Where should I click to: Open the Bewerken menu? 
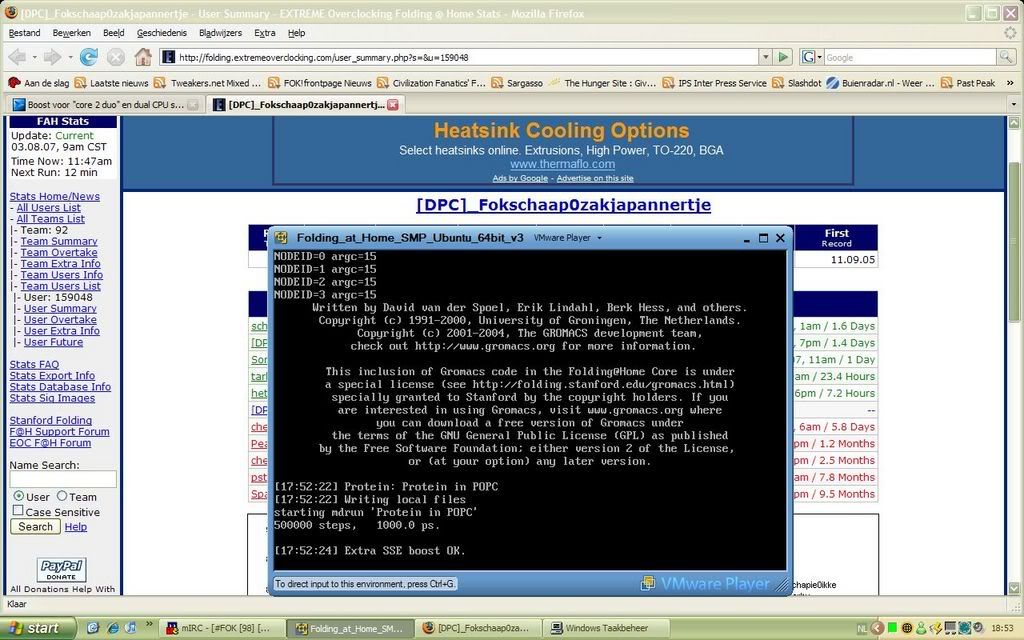coord(72,33)
